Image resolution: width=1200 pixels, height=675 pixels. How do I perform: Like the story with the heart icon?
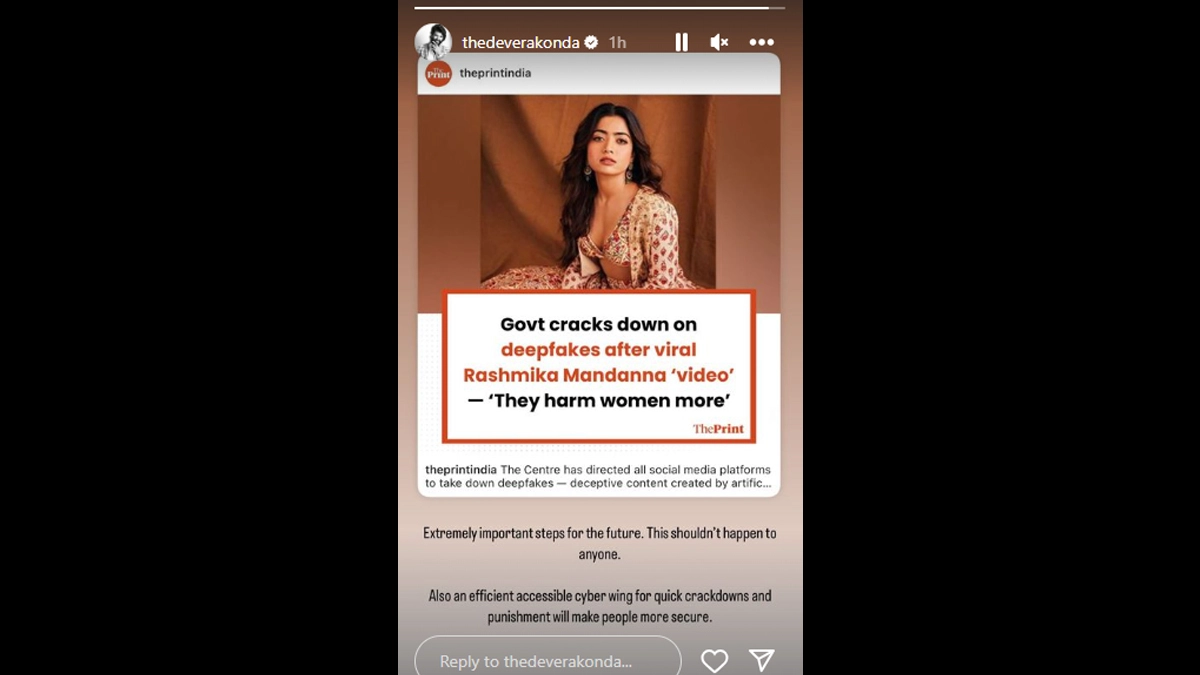click(714, 660)
